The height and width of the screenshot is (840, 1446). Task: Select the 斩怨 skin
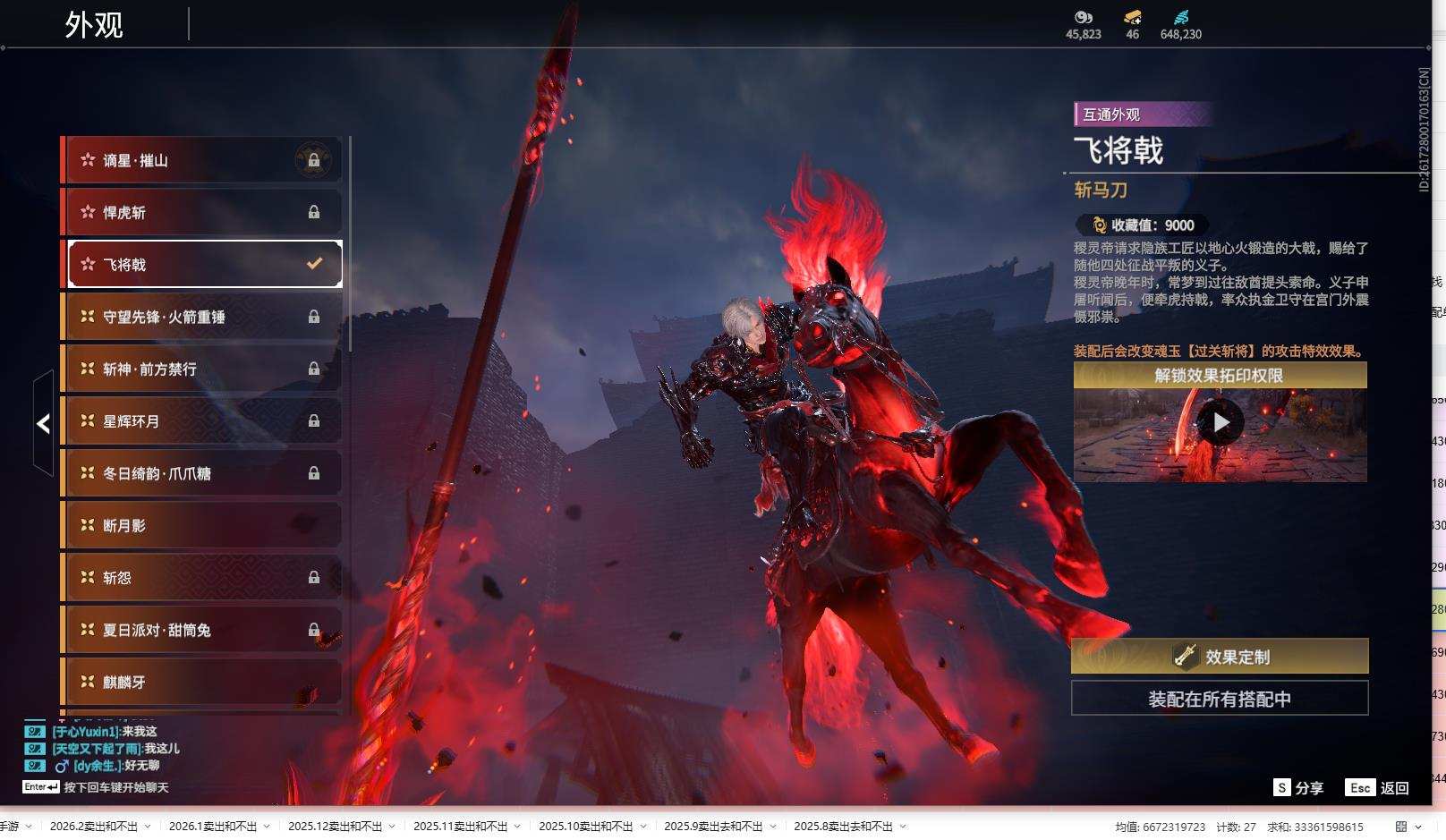coord(201,577)
